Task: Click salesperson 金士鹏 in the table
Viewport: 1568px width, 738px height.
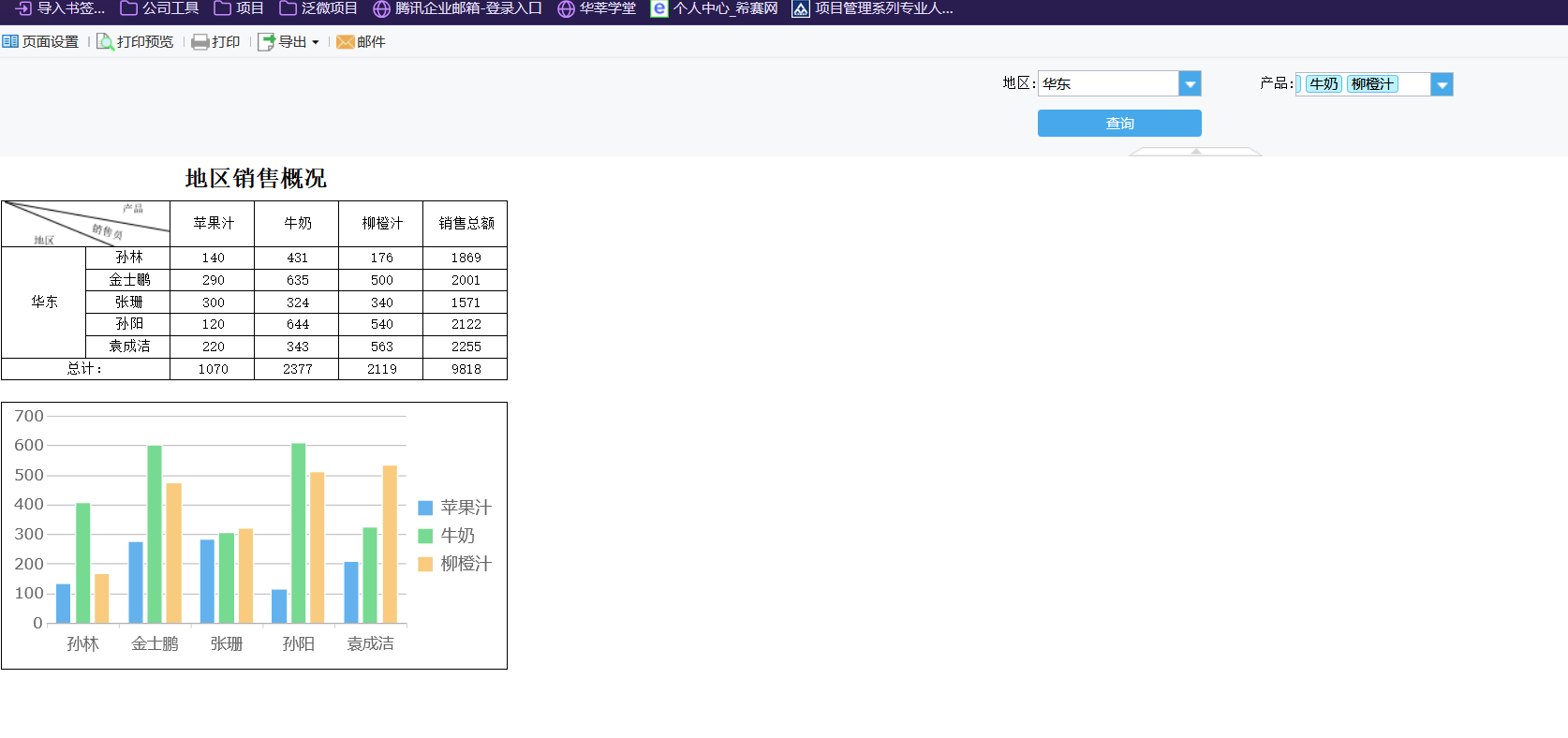Action: tap(128, 280)
